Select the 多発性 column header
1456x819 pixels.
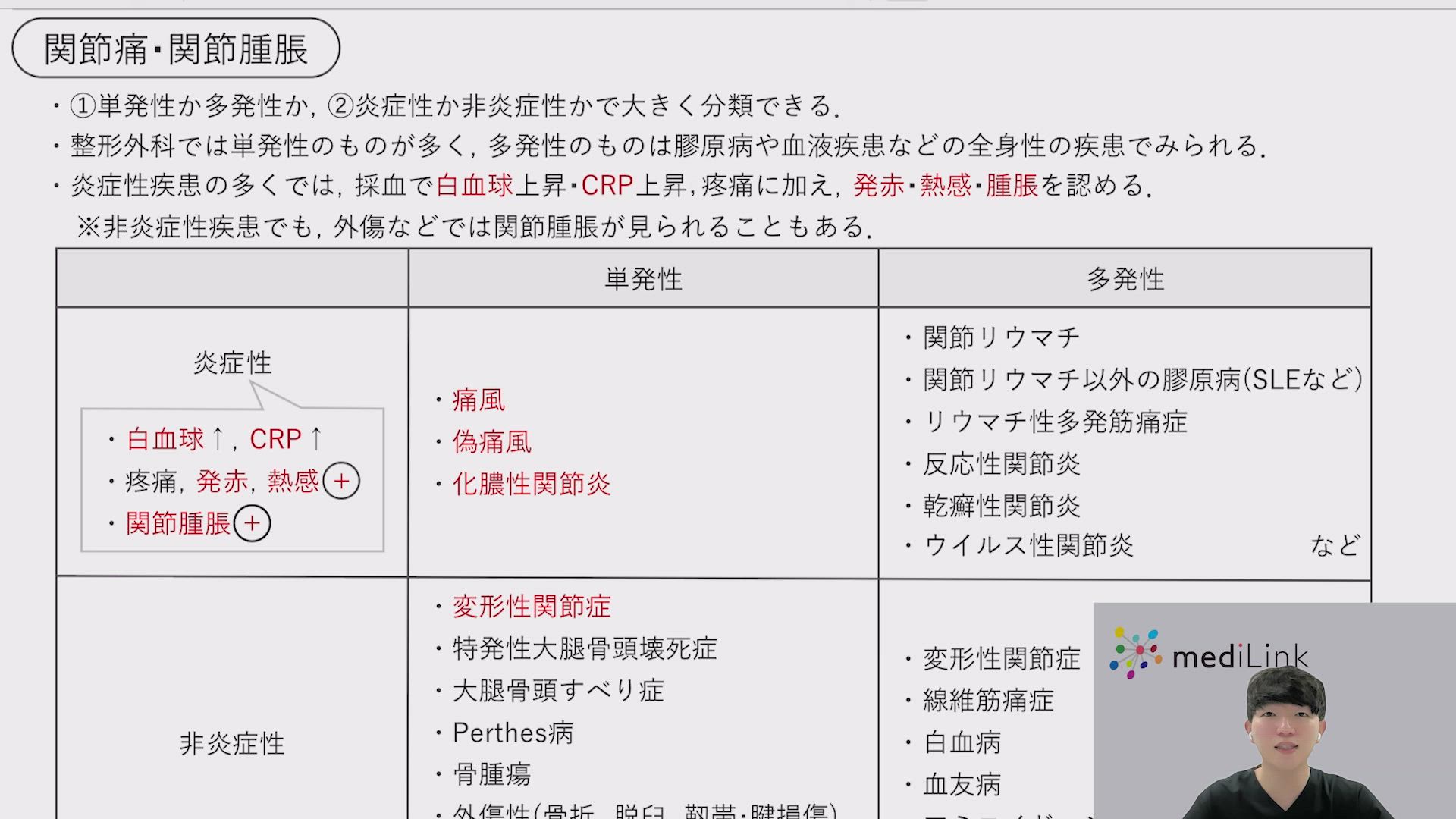pyautogui.click(x=1125, y=279)
